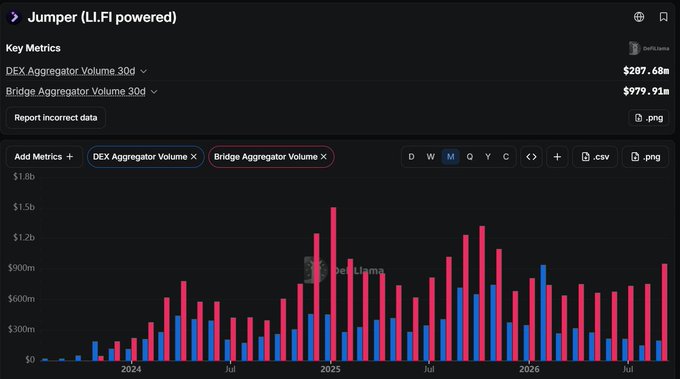
Task: Open the website globe icon
Action: tap(639, 17)
